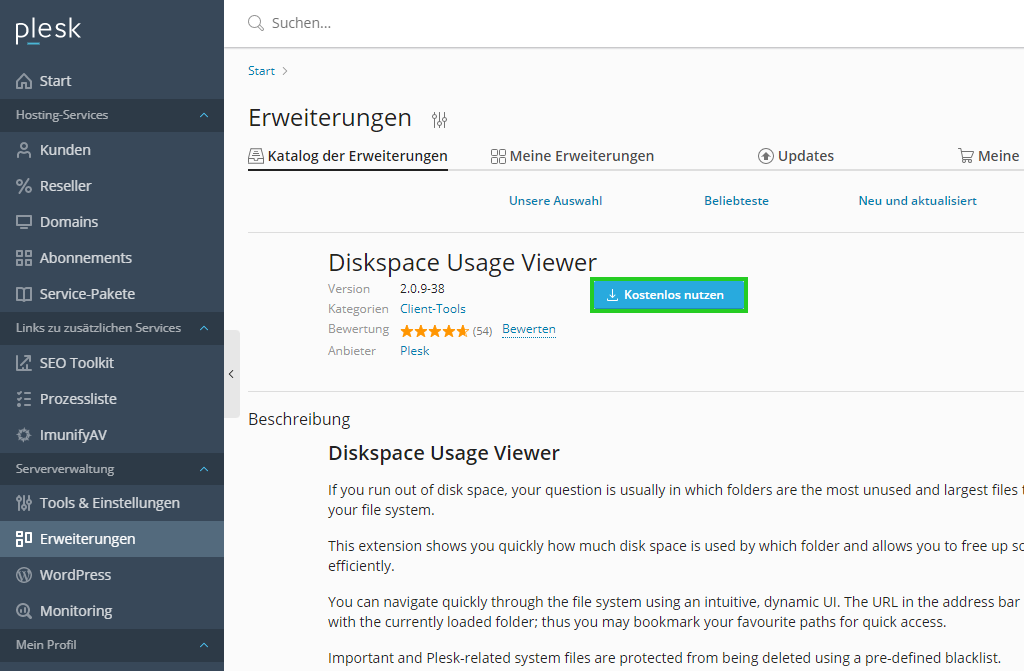Open Reseller percent icon
Viewport: 1024px width, 671px height.
pyautogui.click(x=24, y=186)
